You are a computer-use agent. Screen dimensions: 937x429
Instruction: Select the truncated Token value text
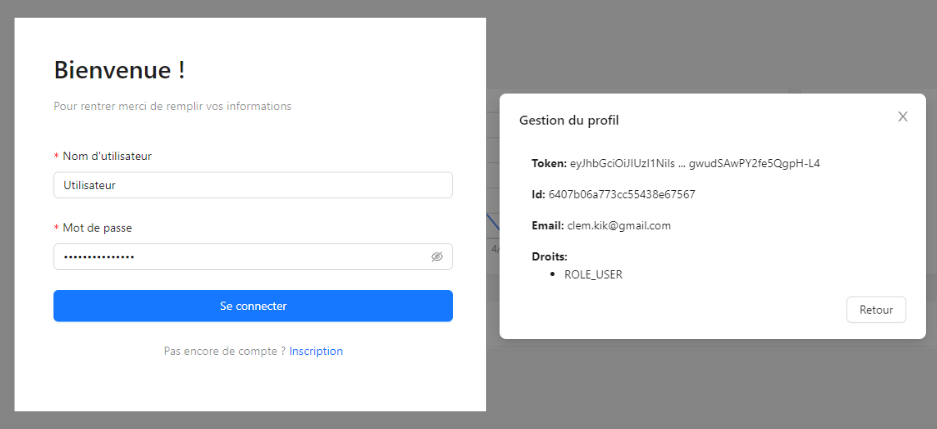click(694, 163)
